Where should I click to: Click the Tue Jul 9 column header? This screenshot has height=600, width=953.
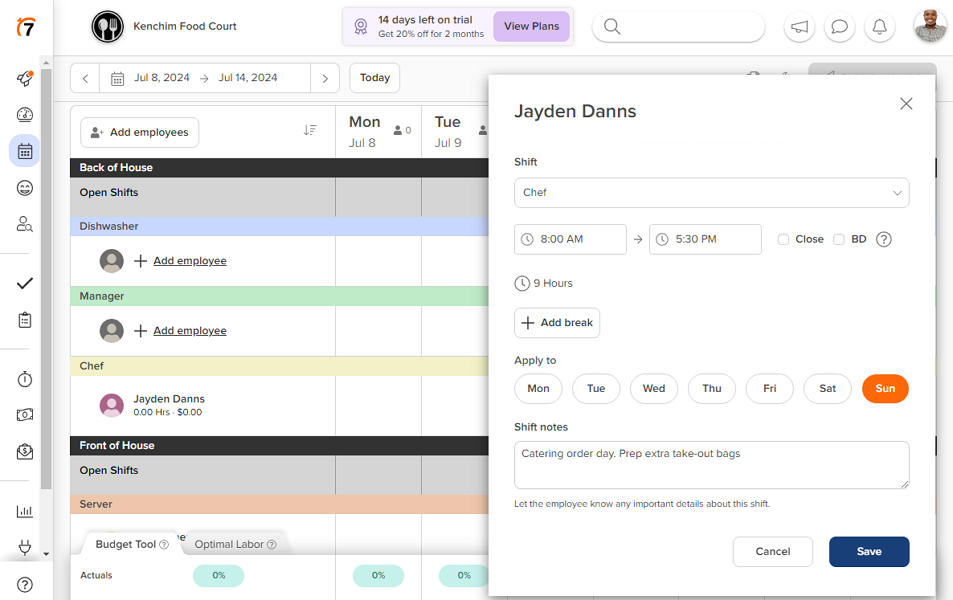click(456, 132)
